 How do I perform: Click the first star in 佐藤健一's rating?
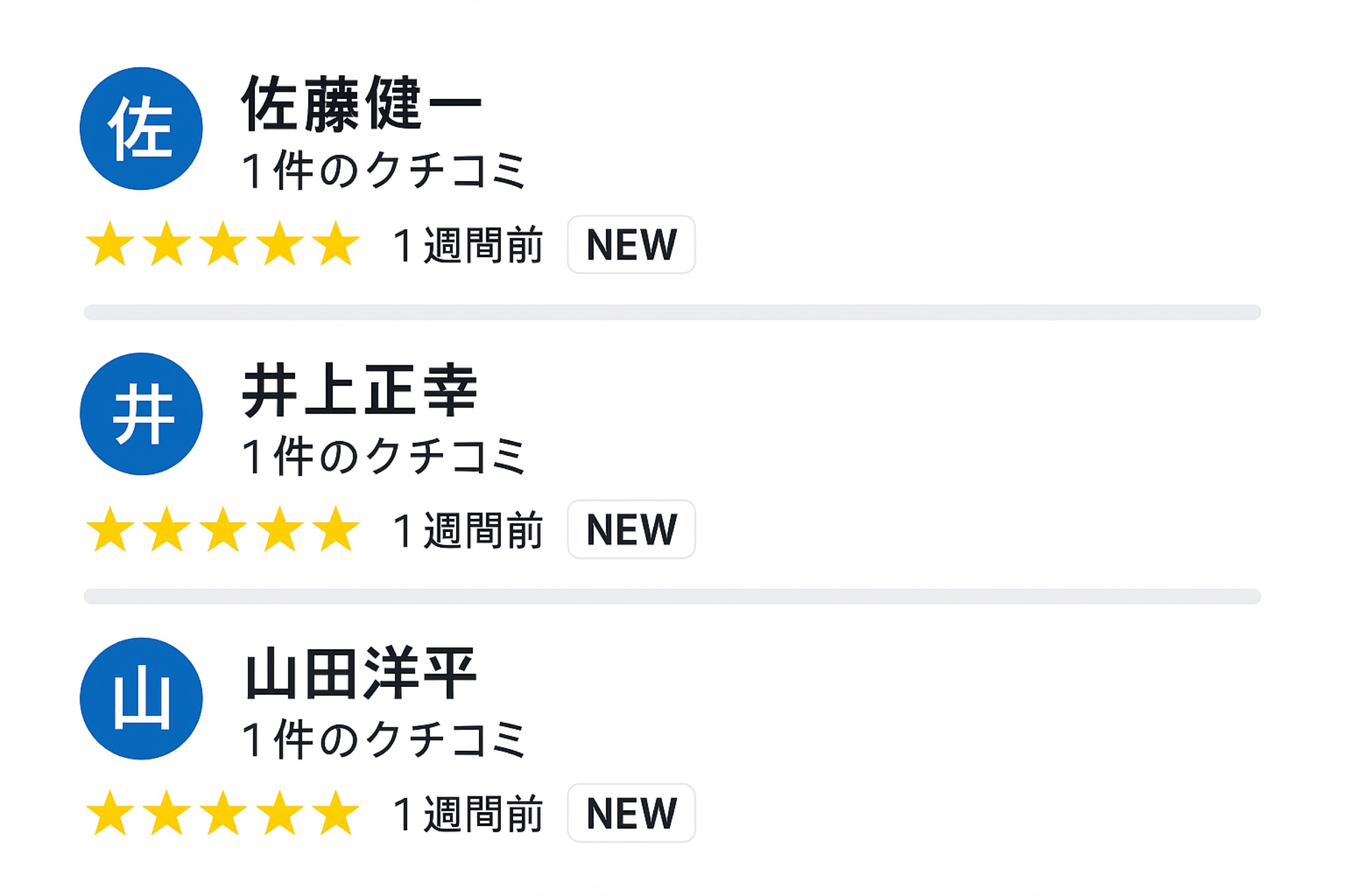click(110, 244)
